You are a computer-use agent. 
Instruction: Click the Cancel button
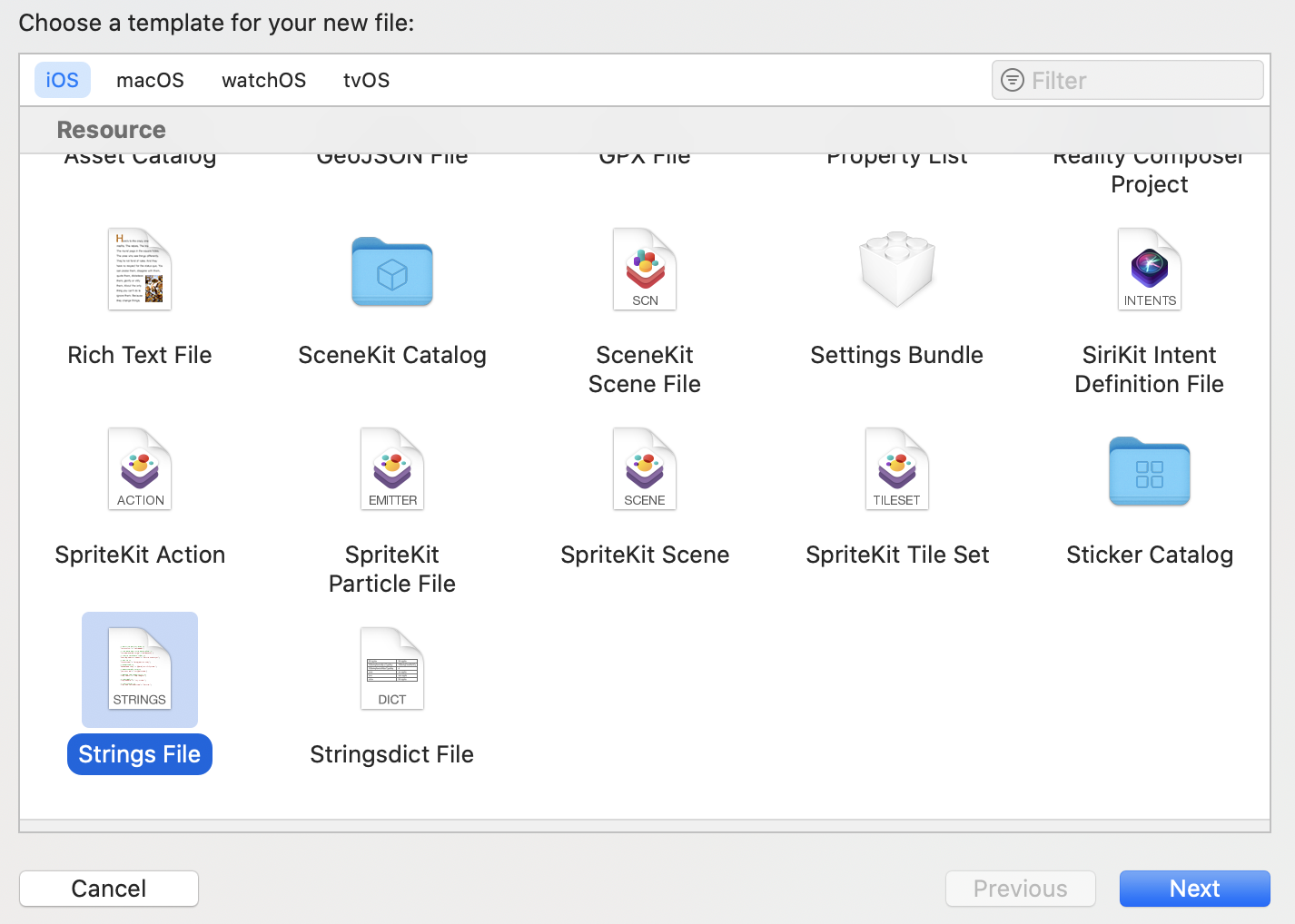(109, 889)
